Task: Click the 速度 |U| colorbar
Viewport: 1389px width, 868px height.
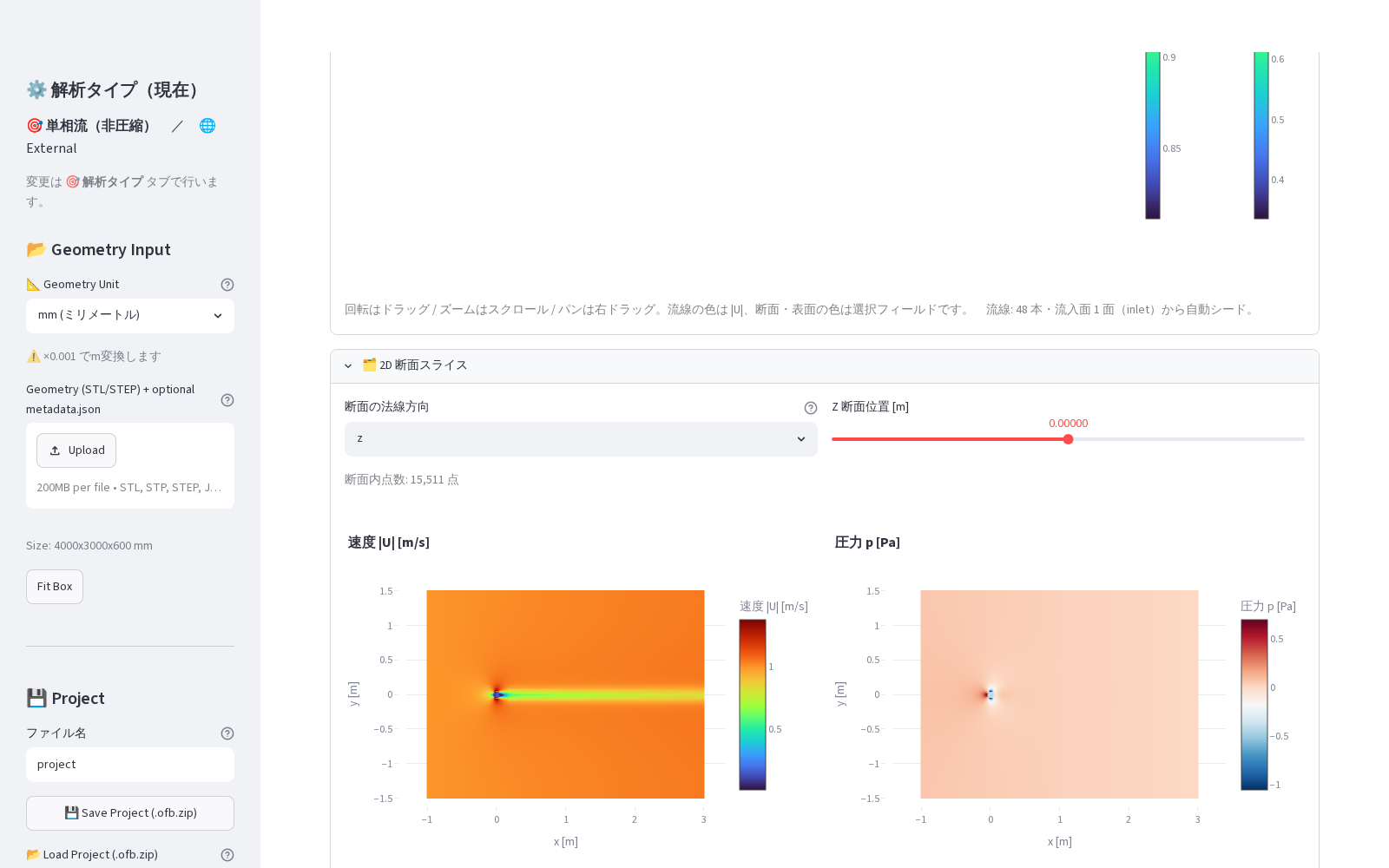Action: [x=753, y=705]
